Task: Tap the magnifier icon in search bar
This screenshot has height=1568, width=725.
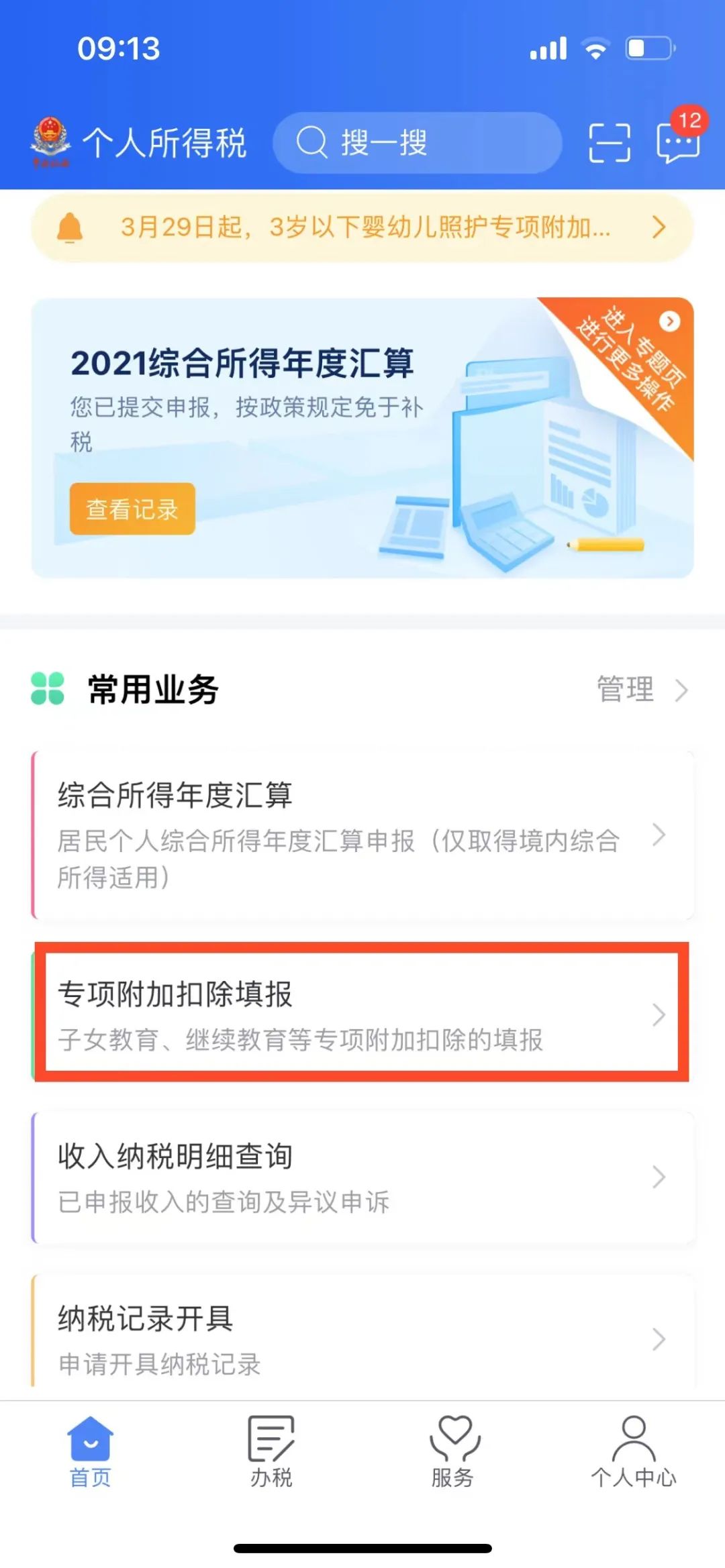Action: click(312, 143)
